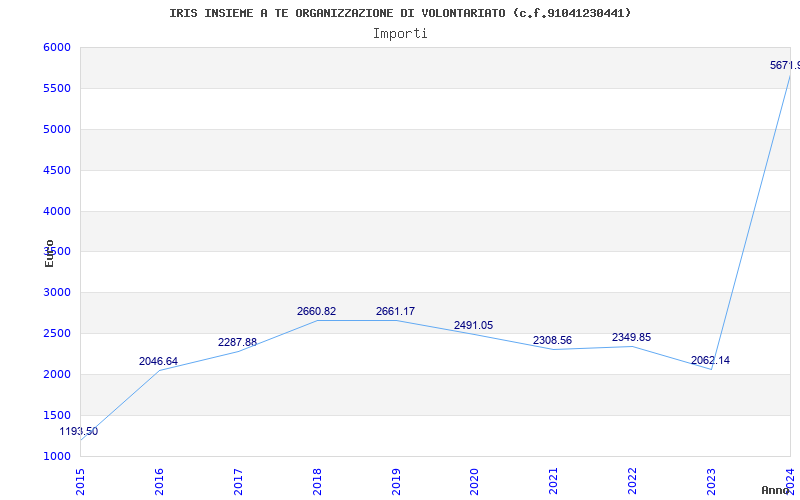Click the x-axis year 2021
The height and width of the screenshot is (500, 800).
554,482
